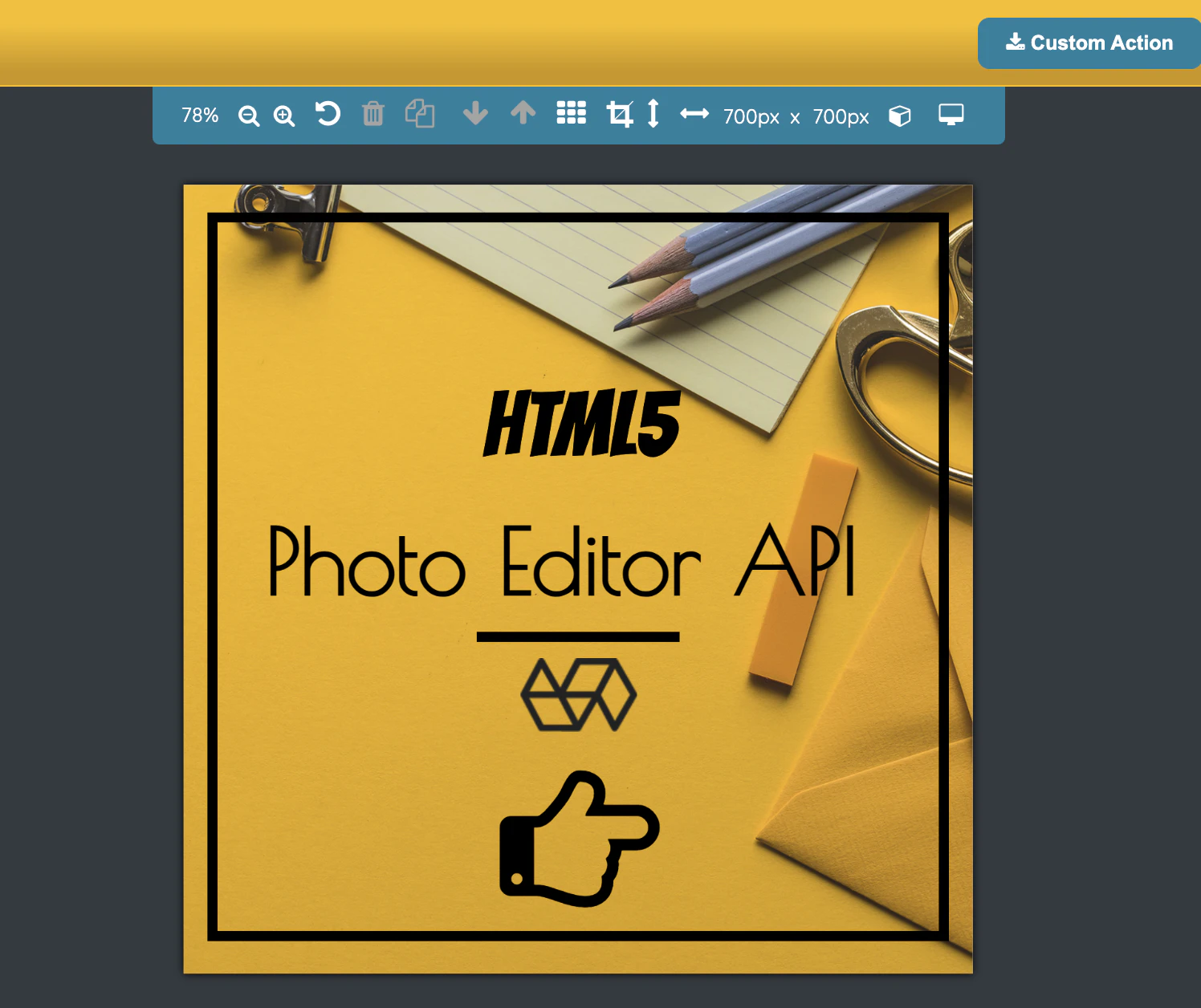Click the 78% zoom level indicator
The image size is (1201, 1008).
coord(199,116)
